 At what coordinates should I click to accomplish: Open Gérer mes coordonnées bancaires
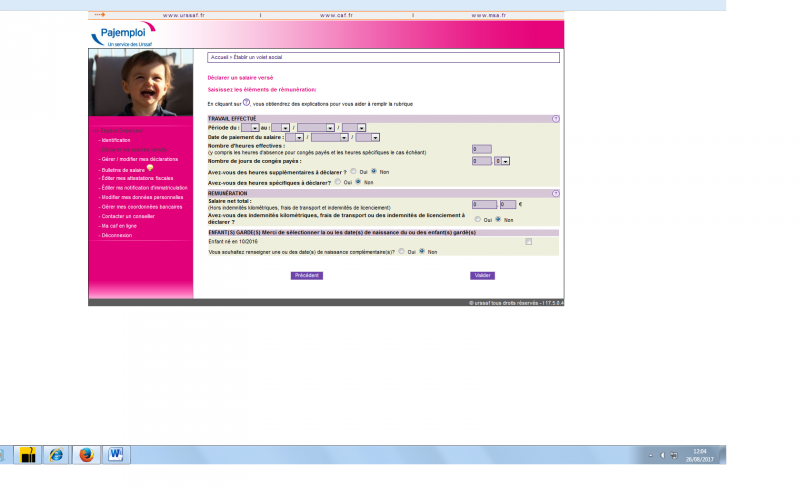142,207
